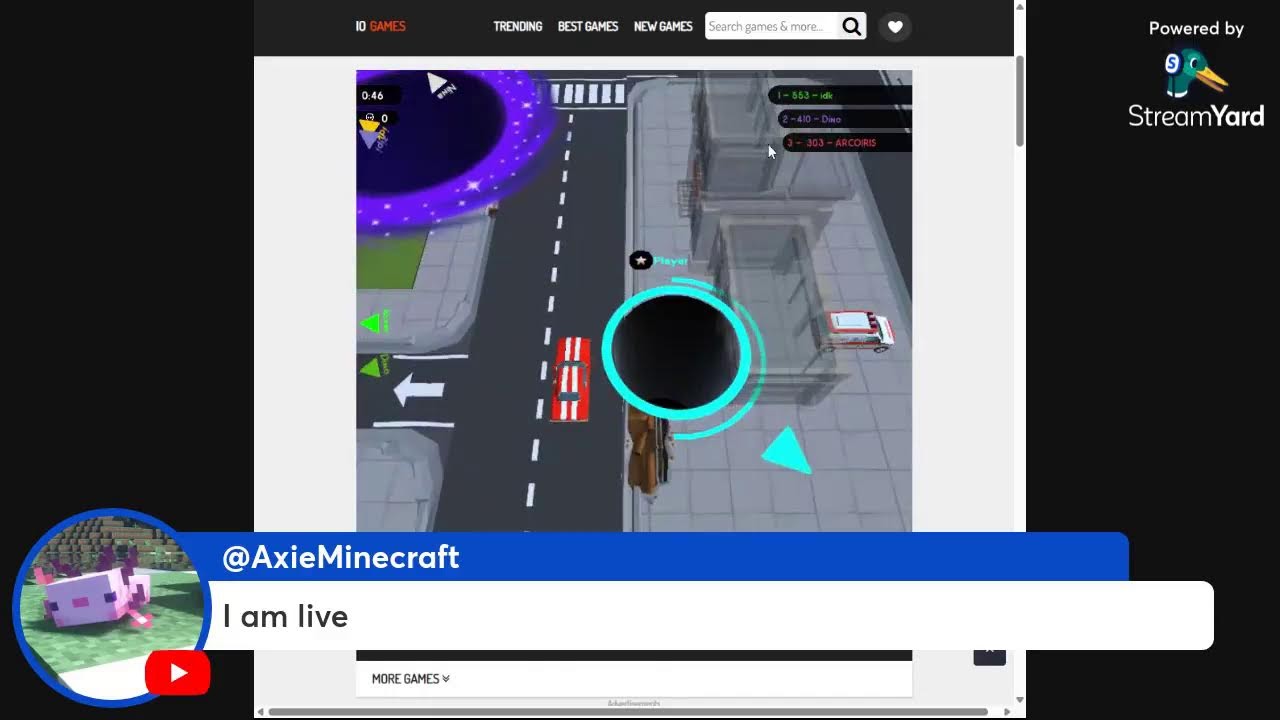Image resolution: width=1280 pixels, height=720 pixels.
Task: Click the vertical page scrollbar thumb
Action: pos(1020,100)
